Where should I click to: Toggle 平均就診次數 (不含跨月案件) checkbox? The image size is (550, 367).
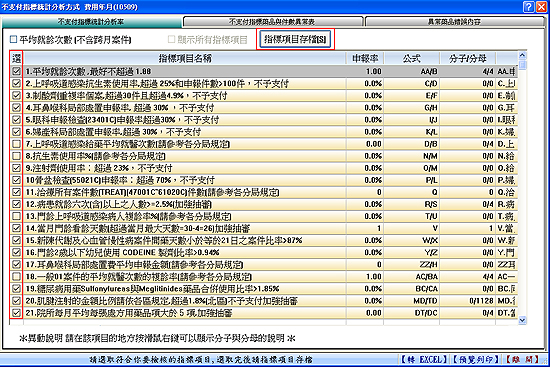coord(13,39)
